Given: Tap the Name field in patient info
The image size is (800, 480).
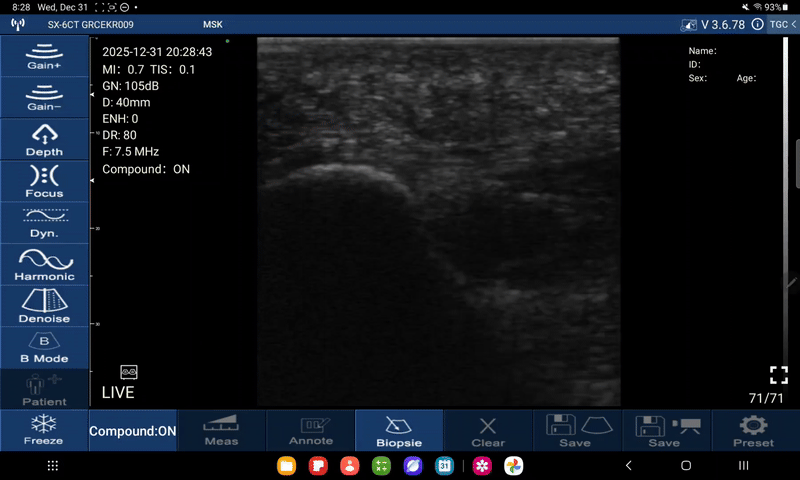Looking at the screenshot, I should point(703,51).
